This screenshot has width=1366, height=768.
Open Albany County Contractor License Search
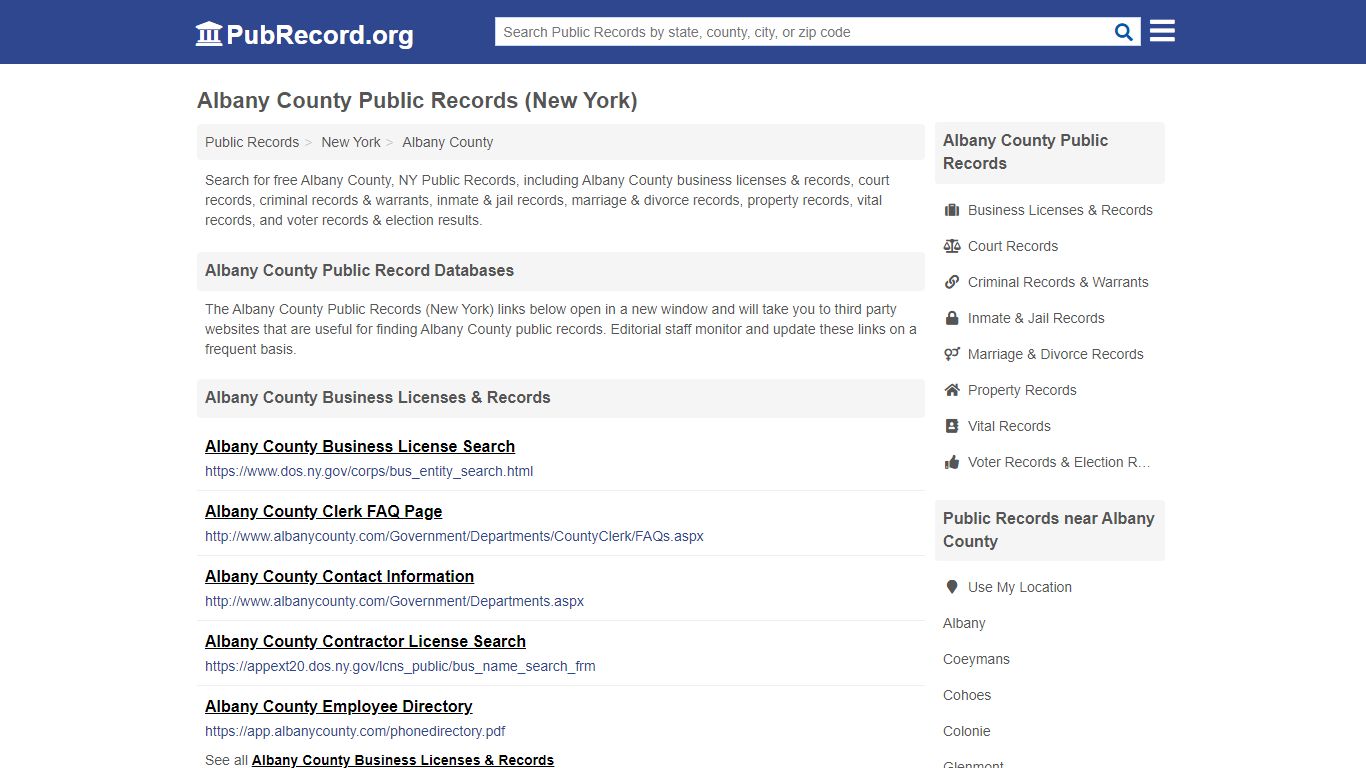pyautogui.click(x=365, y=641)
